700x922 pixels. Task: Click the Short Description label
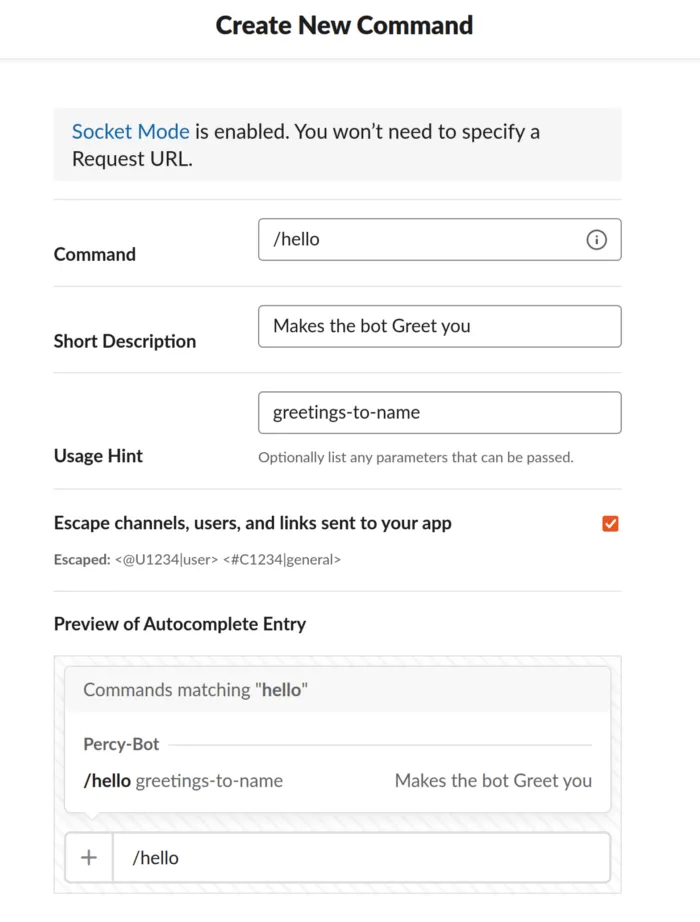click(124, 341)
